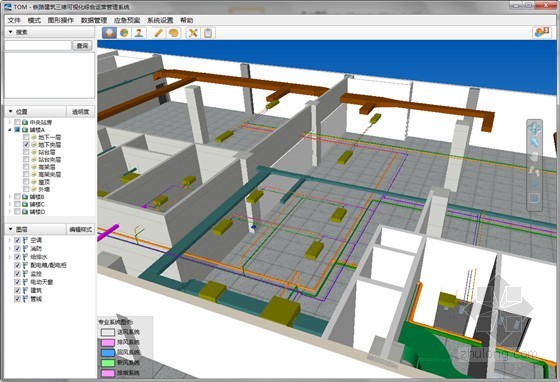Enable the 地下一层 floor checkbox
Image resolution: width=560 pixels, height=382 pixels.
pos(26,137)
